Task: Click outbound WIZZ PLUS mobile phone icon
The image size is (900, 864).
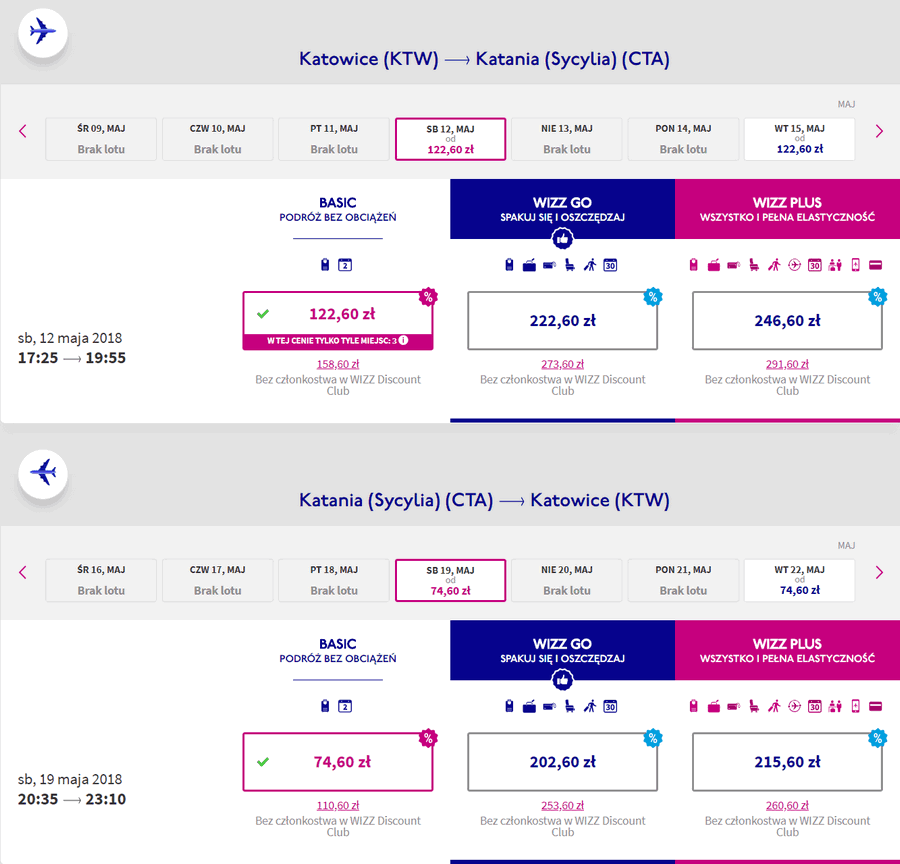Action: (855, 265)
